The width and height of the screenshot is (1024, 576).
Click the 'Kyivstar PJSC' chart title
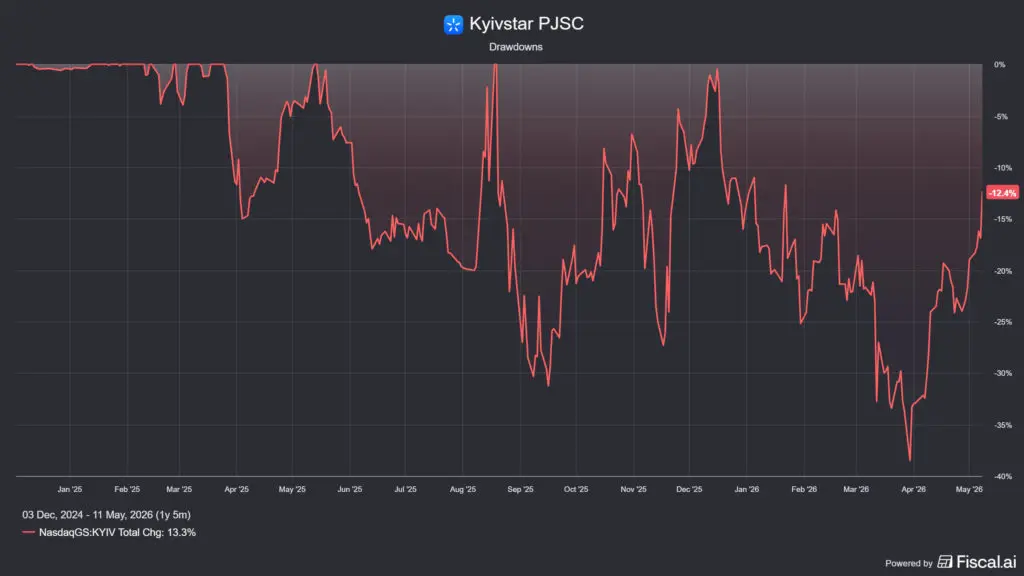pos(526,24)
